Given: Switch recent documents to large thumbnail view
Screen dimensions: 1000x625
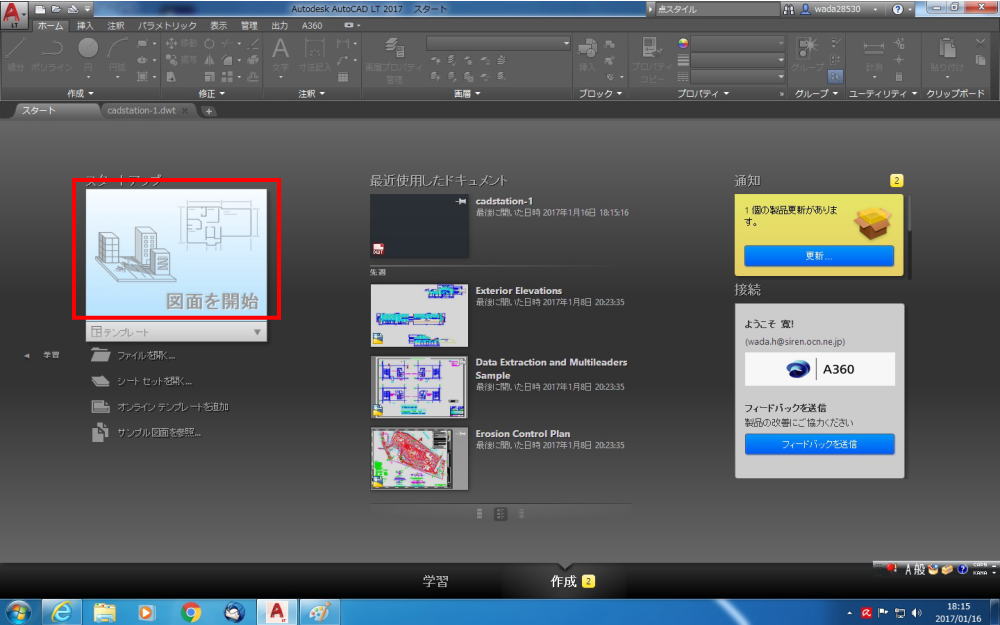Looking at the screenshot, I should [480, 513].
